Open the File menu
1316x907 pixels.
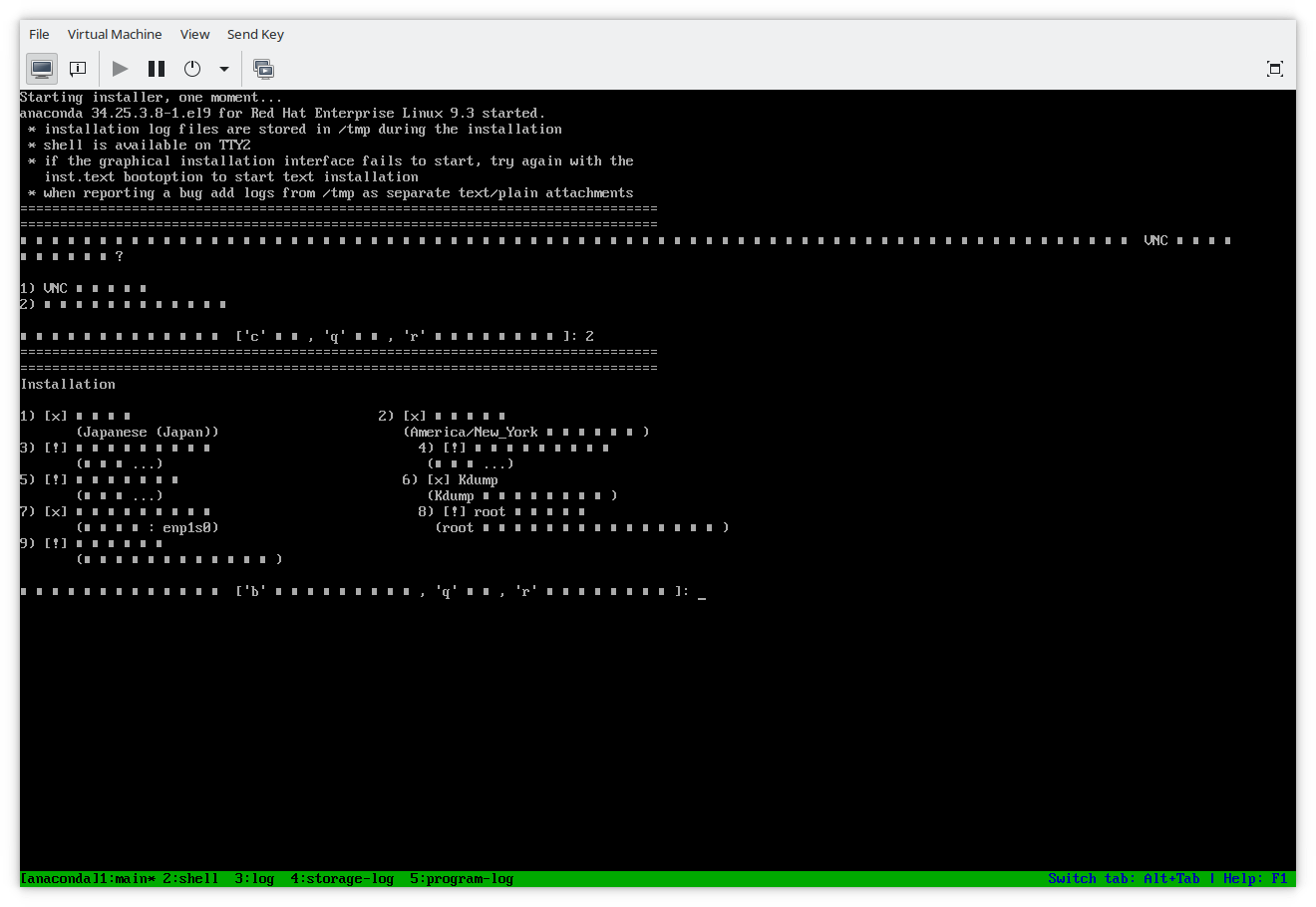[39, 34]
